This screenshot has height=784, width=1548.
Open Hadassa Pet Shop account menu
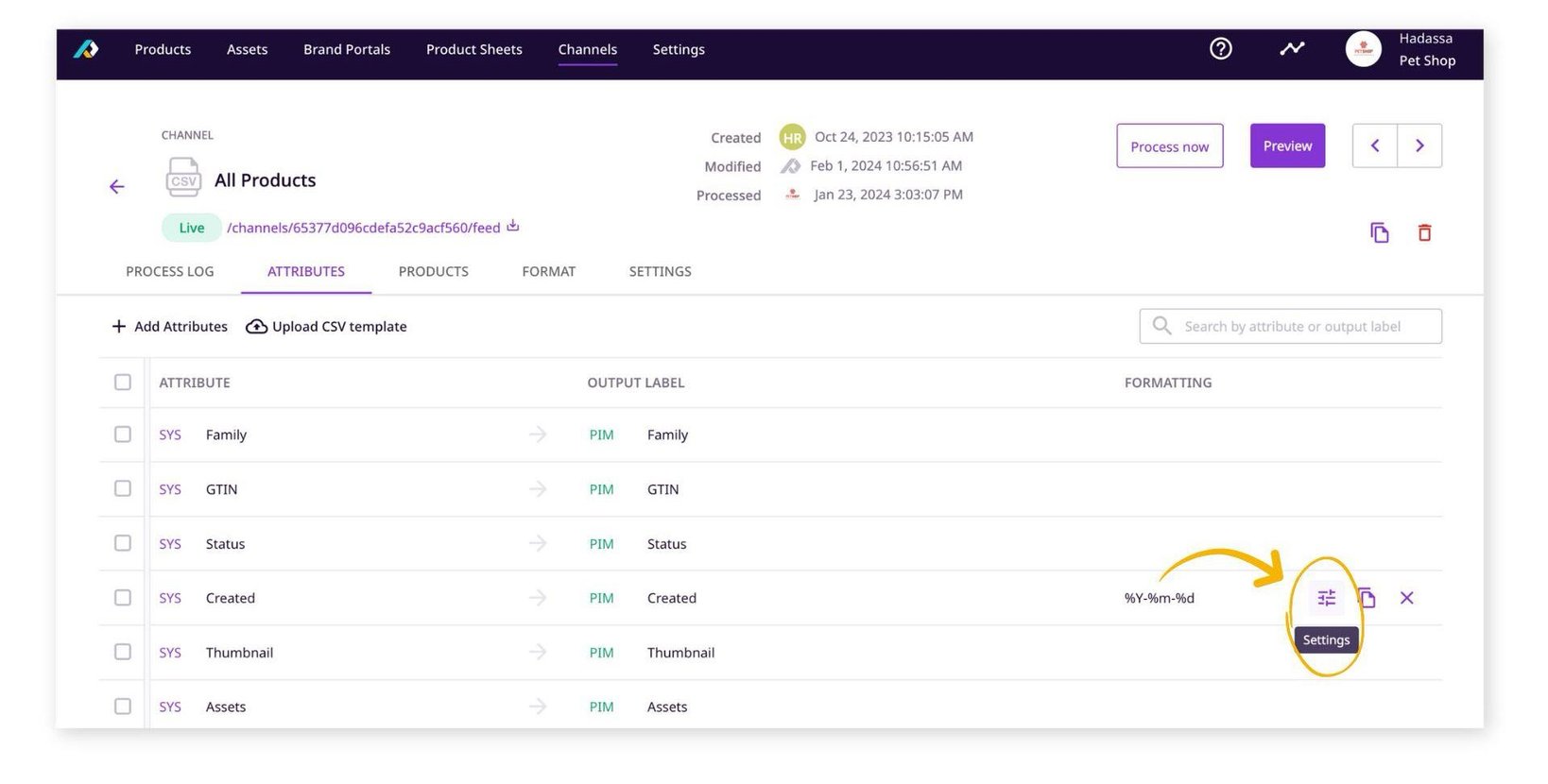1401,49
